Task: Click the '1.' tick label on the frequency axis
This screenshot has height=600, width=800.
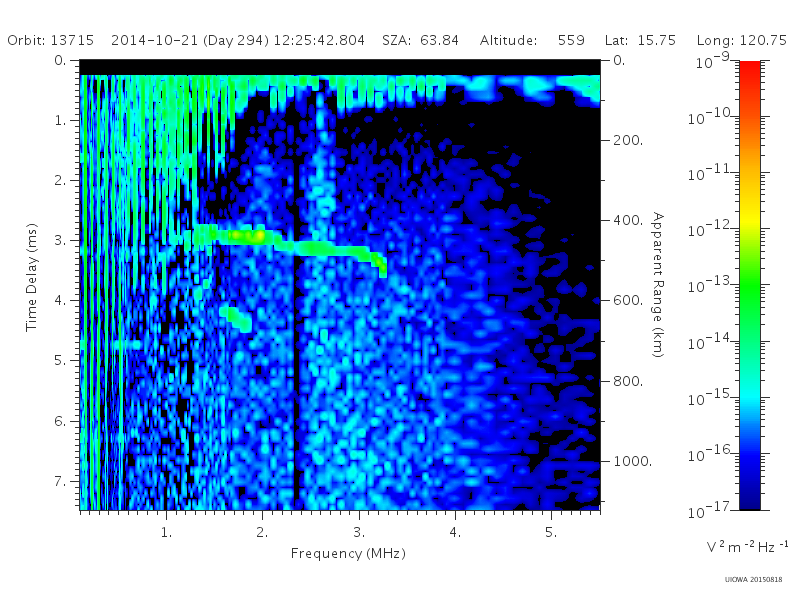Action: click(x=166, y=532)
